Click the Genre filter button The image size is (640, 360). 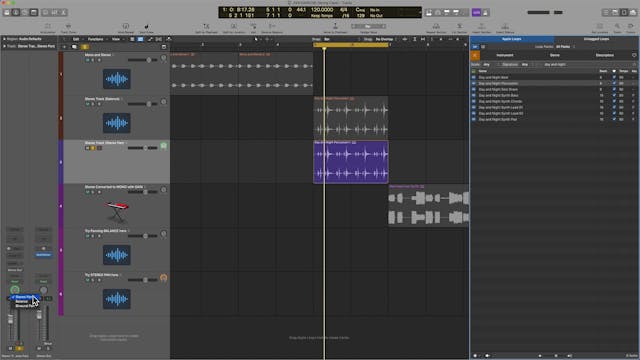click(x=555, y=55)
